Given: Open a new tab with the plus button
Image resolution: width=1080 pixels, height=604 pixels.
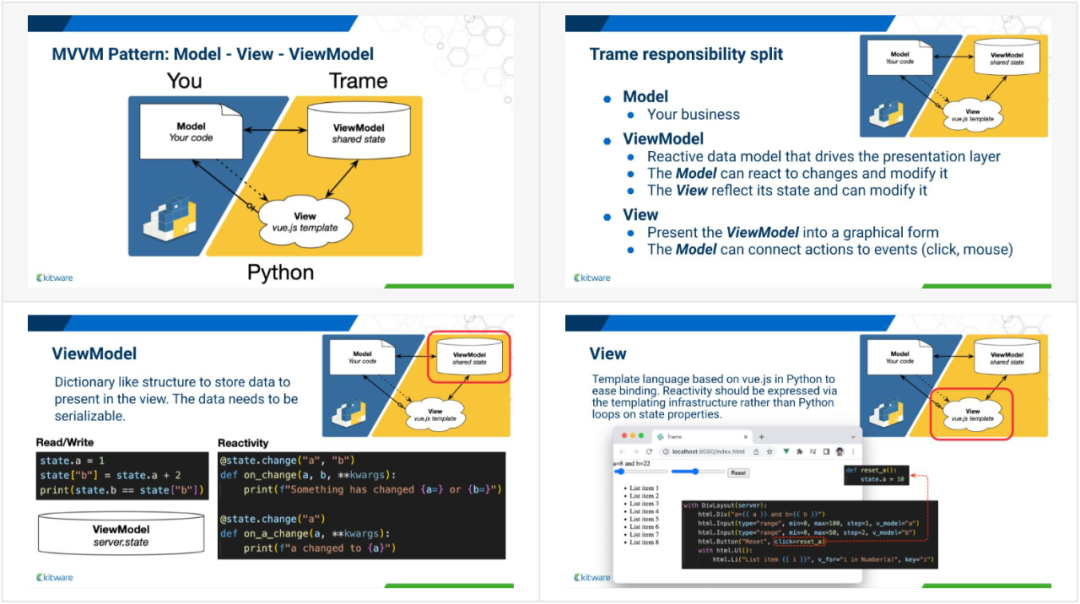Looking at the screenshot, I should [761, 437].
